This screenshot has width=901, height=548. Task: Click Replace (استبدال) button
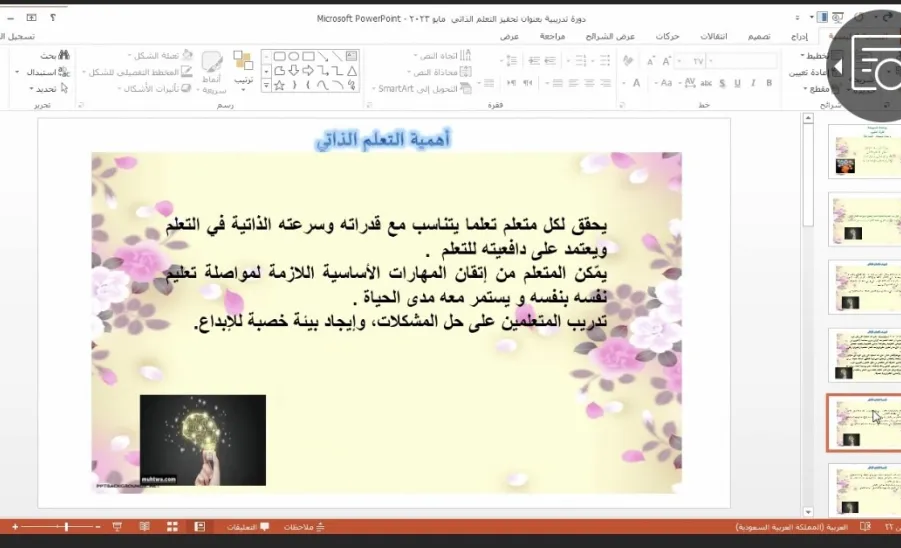point(44,72)
